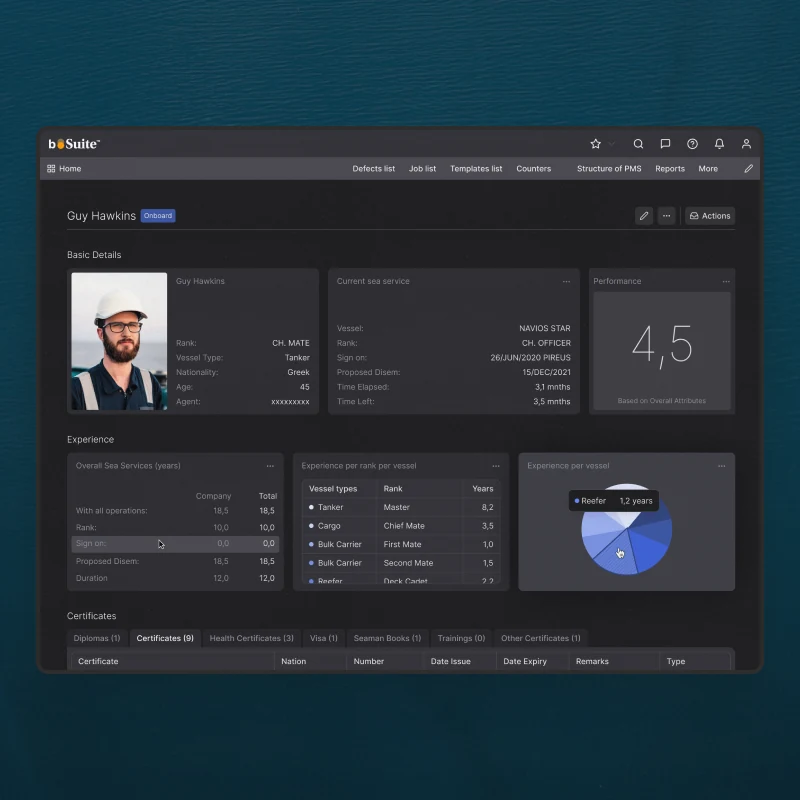Edit Guy Hawkins profile with pencil button

point(643,216)
